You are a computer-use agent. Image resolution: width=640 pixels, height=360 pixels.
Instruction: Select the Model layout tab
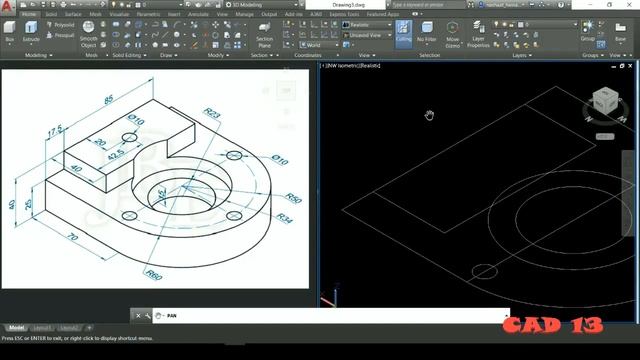(x=16, y=328)
